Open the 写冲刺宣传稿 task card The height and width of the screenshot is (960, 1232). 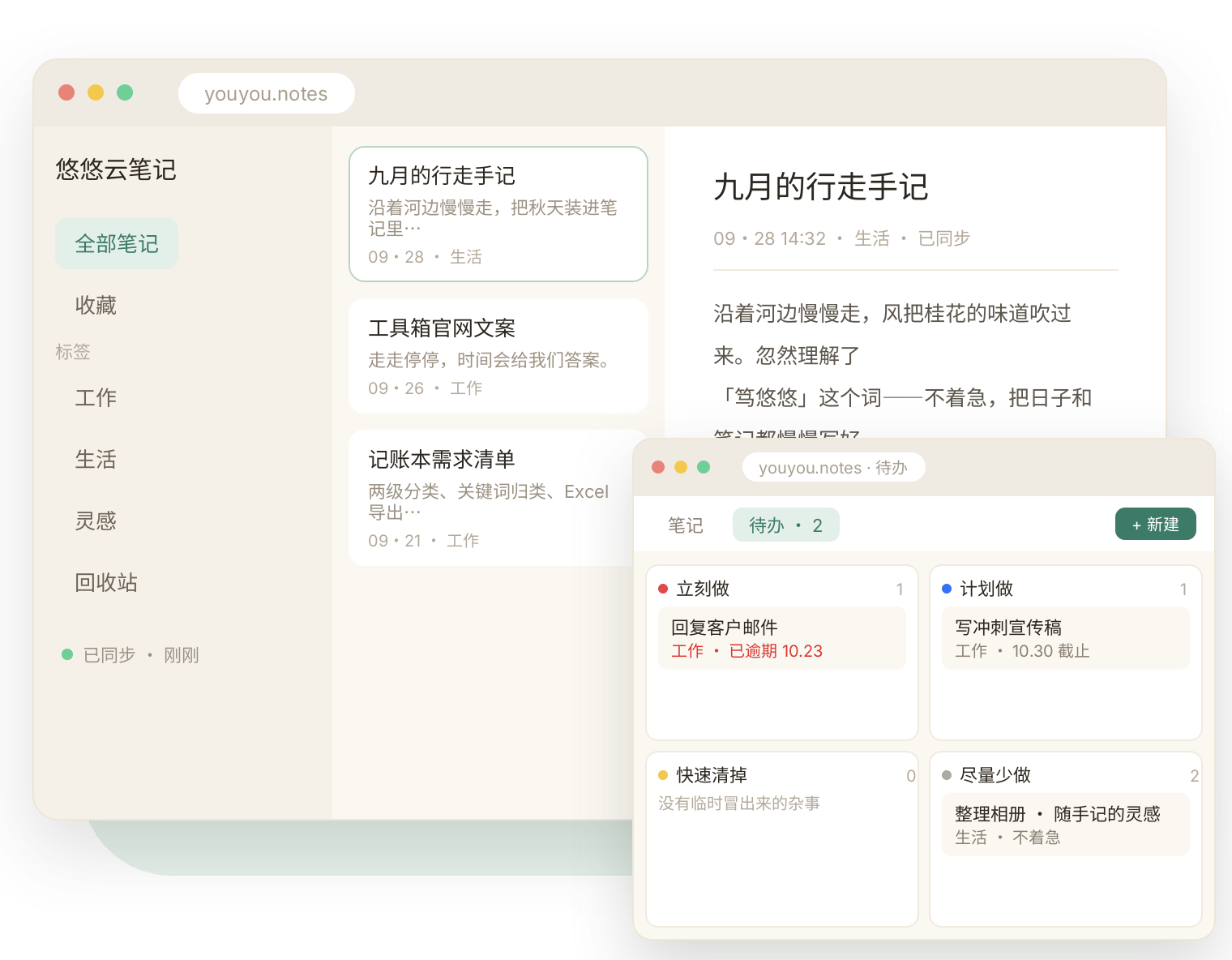(1066, 638)
